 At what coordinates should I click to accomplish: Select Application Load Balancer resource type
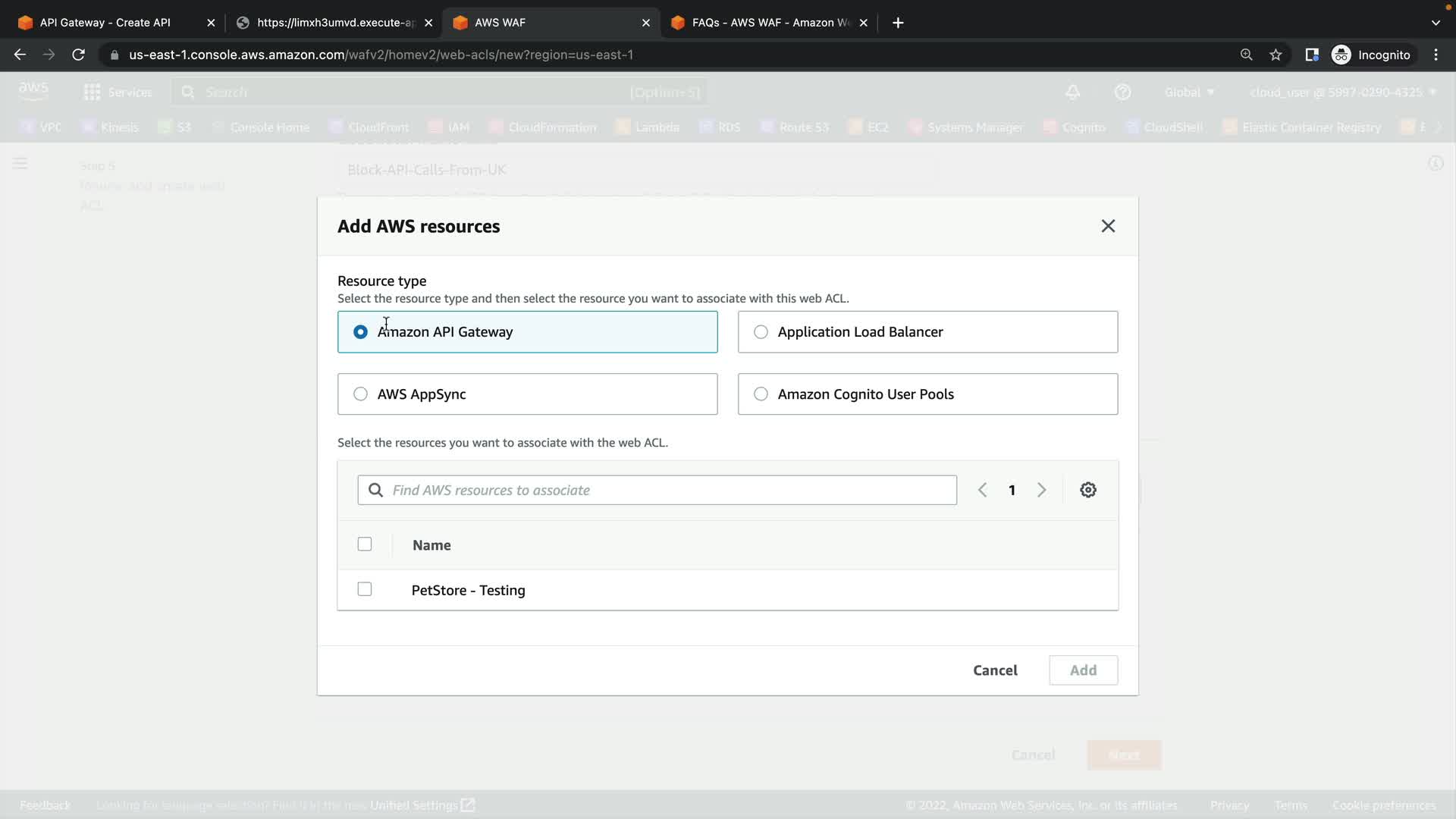pyautogui.click(x=761, y=332)
